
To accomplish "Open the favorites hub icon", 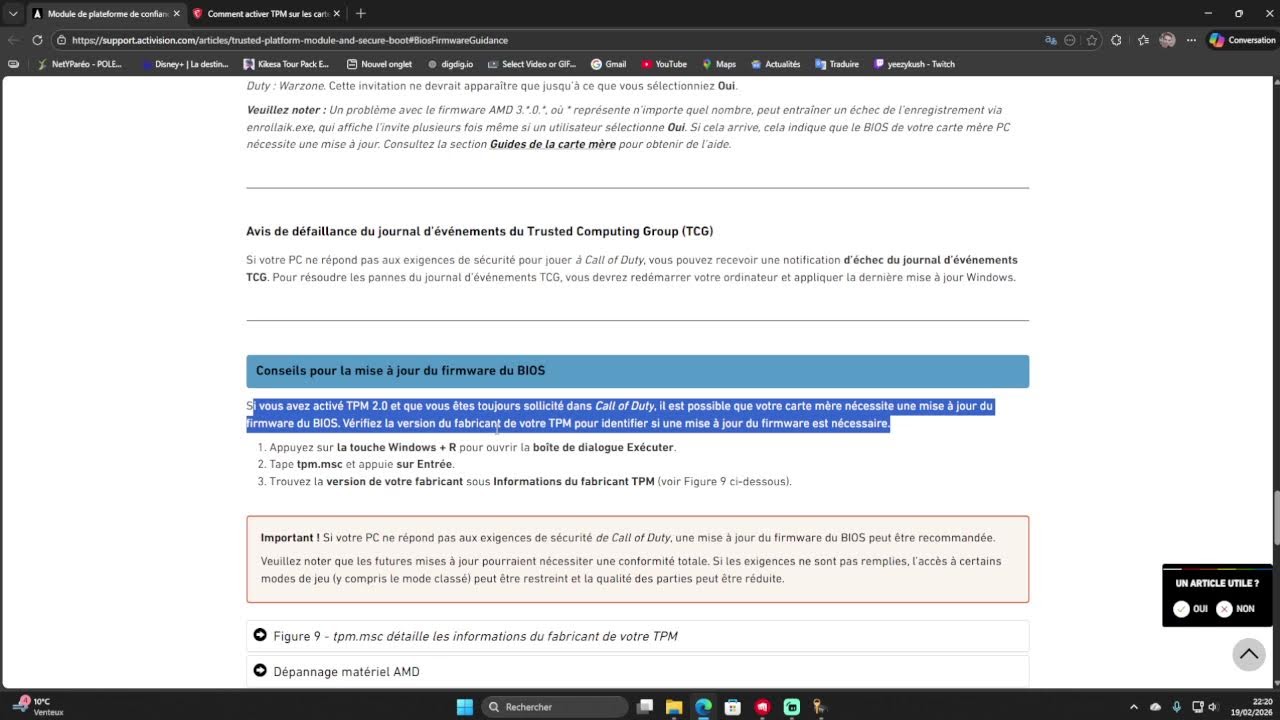I will pyautogui.click(x=1143, y=40).
